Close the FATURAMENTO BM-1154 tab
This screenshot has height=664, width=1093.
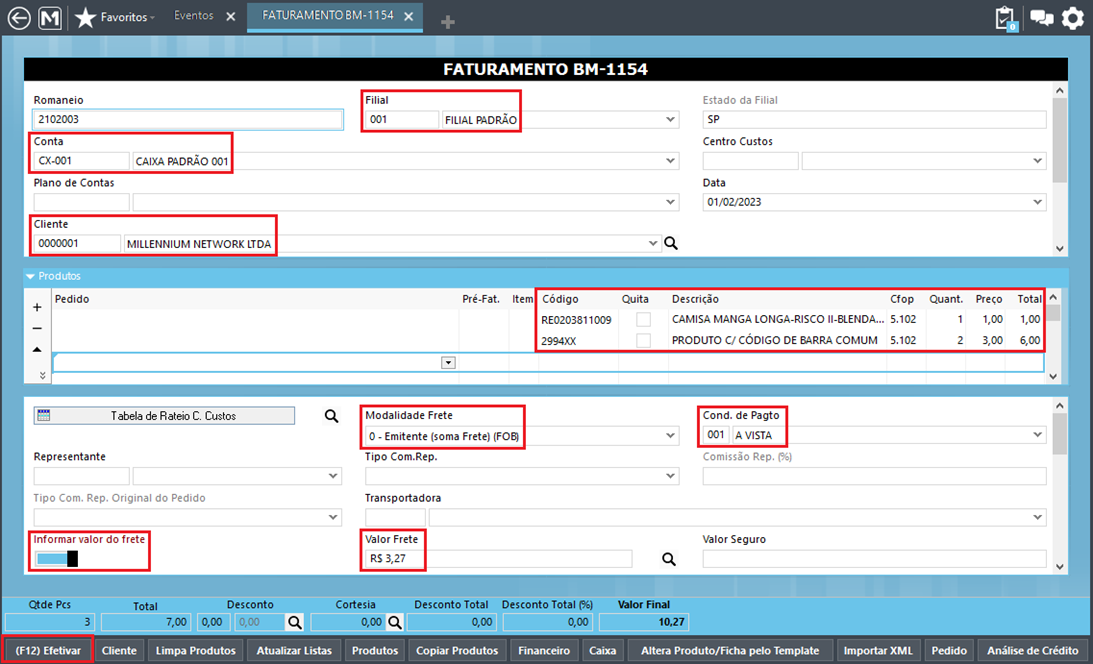click(x=409, y=17)
